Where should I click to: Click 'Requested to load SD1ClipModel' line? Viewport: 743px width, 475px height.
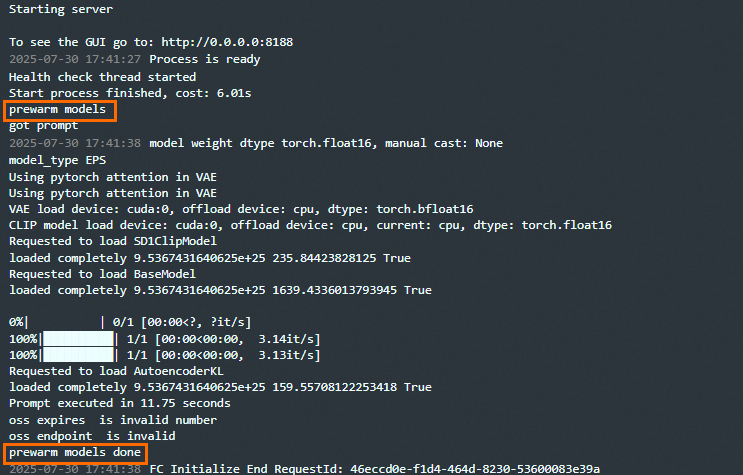[x=113, y=241]
